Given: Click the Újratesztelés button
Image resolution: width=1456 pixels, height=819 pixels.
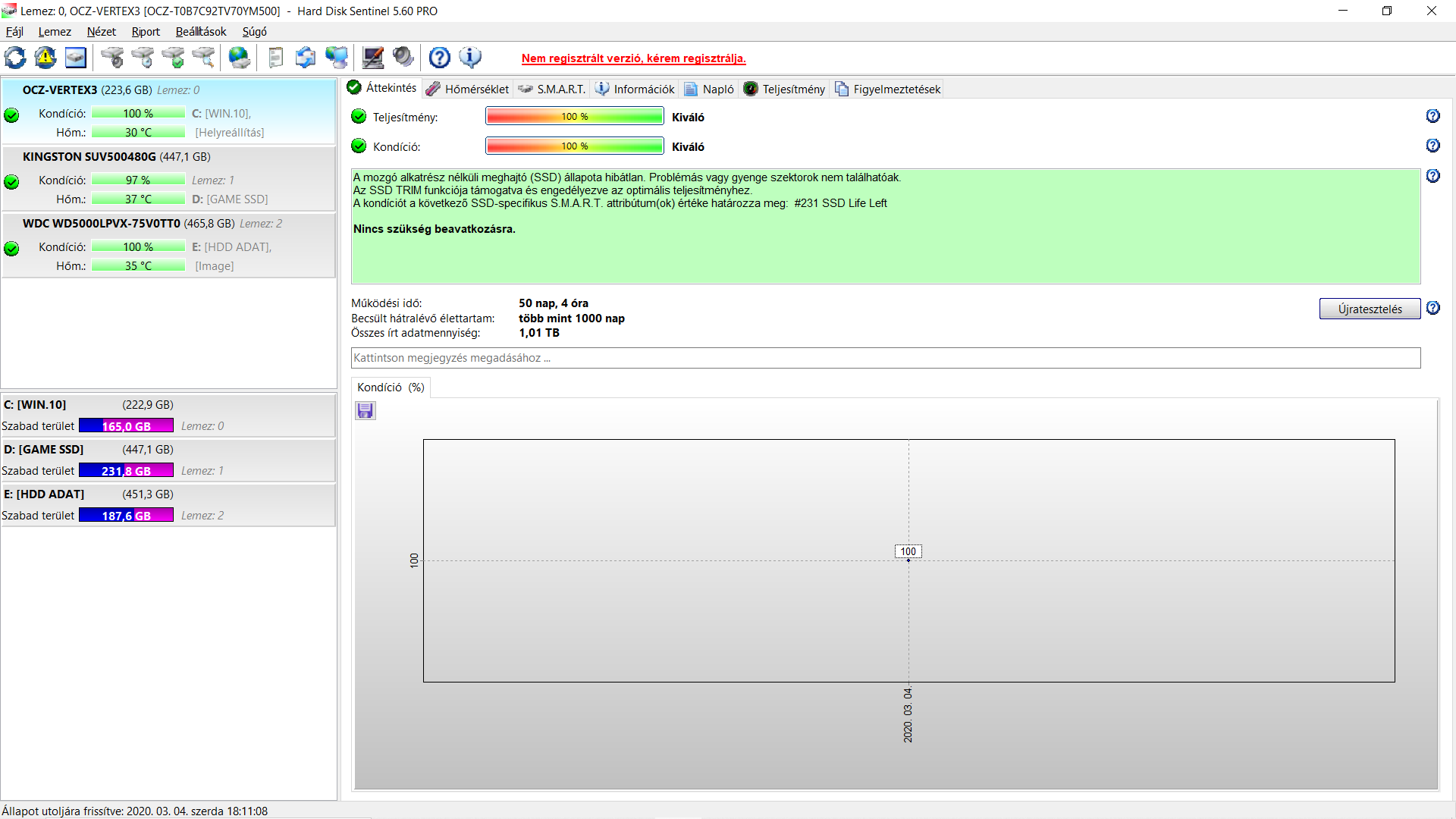Looking at the screenshot, I should point(1370,309).
